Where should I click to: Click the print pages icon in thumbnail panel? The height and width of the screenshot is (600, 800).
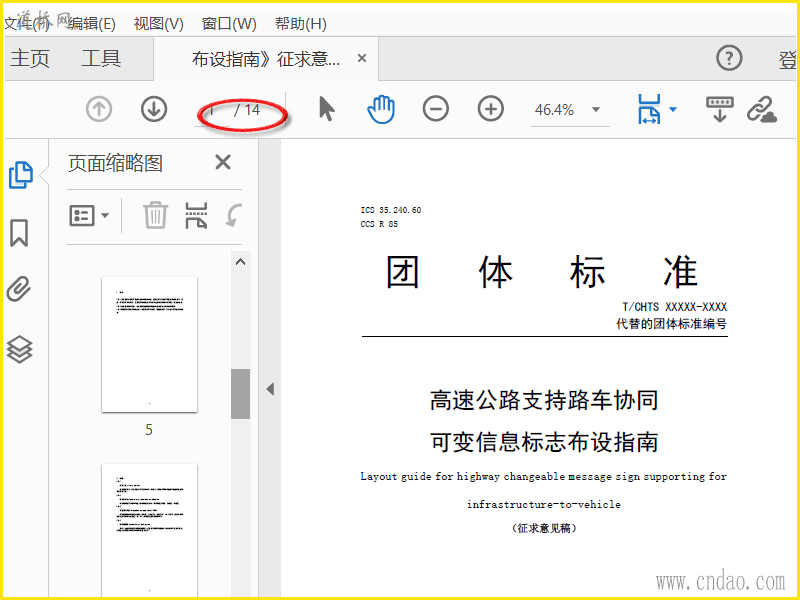[196, 215]
